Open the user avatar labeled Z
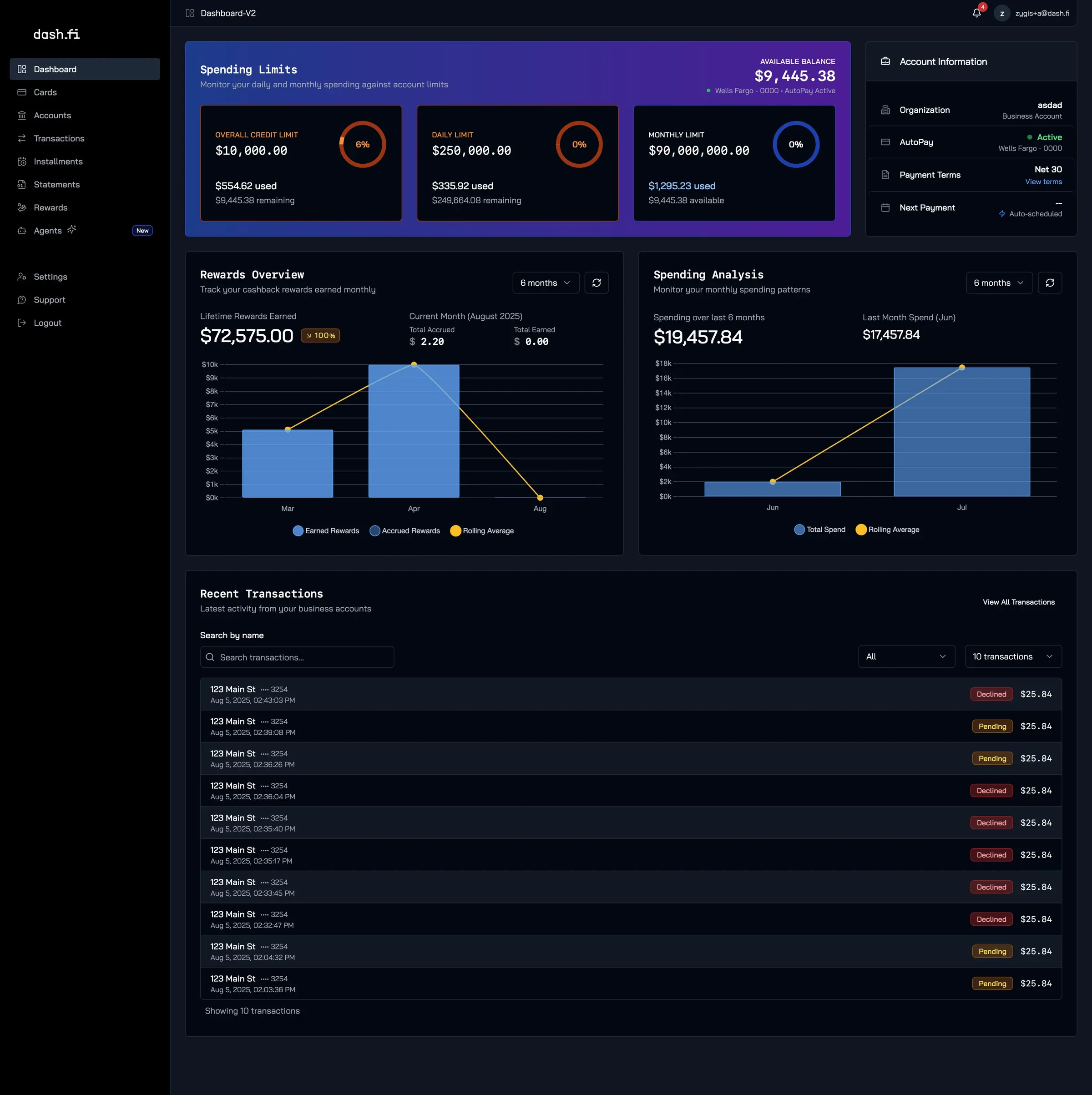The height and width of the screenshot is (1095, 1092). pos(1002,13)
